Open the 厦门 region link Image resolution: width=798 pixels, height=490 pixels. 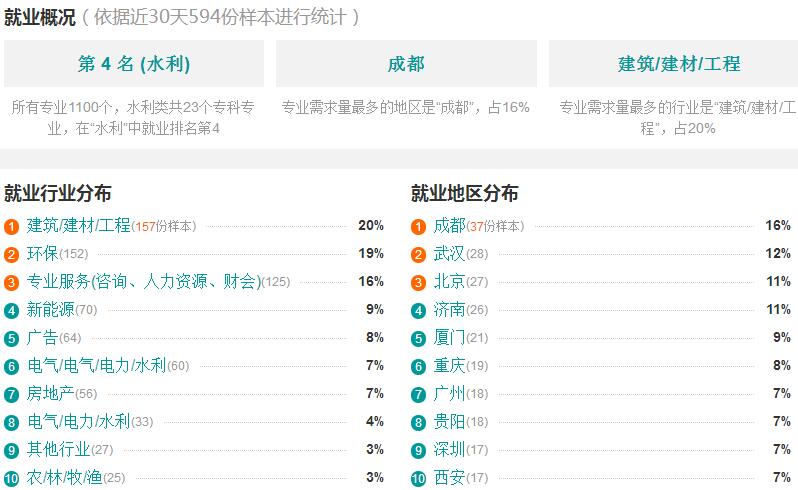click(449, 337)
